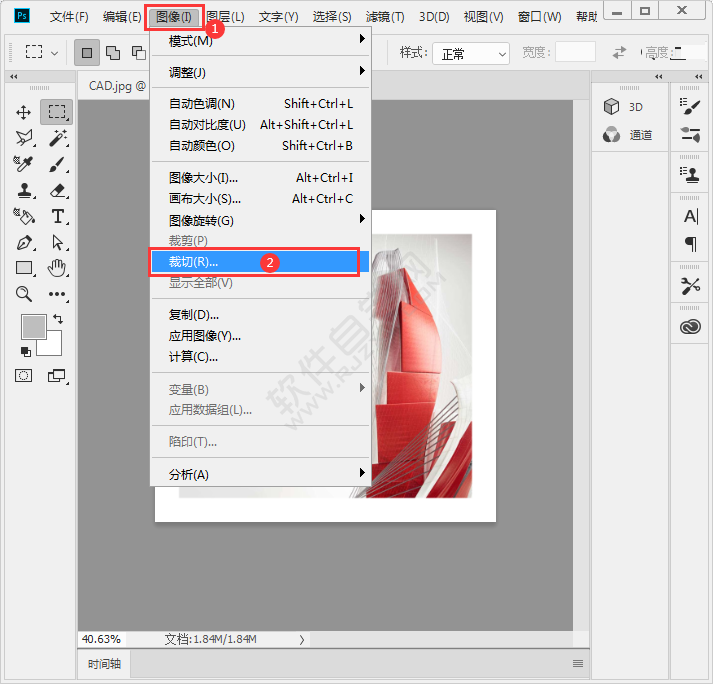Select the Rectangular Marquee tool in toolbox
The image size is (713, 684).
57,111
